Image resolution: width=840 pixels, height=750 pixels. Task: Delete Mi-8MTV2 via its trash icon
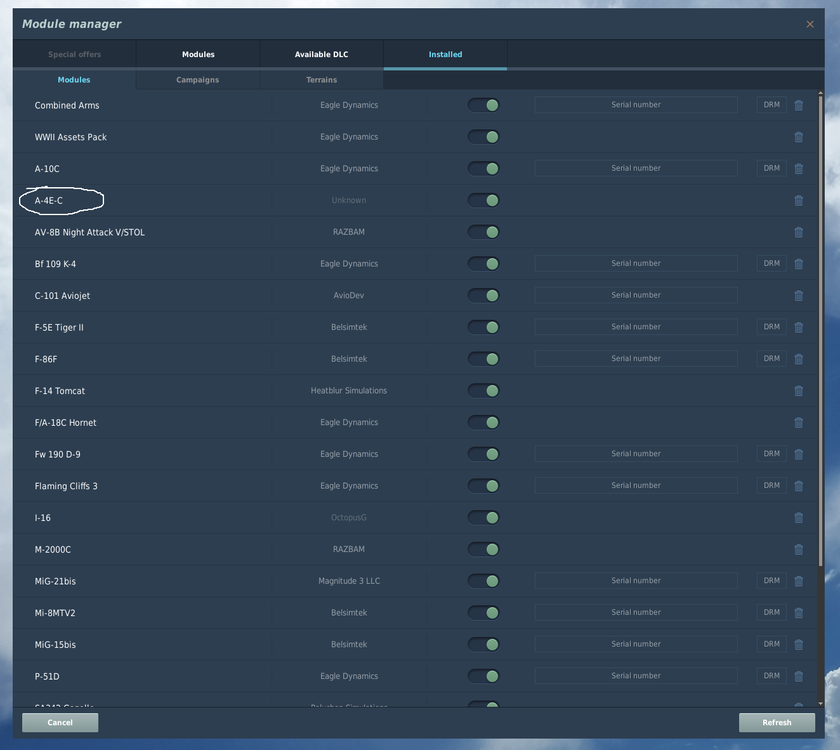pyautogui.click(x=798, y=613)
